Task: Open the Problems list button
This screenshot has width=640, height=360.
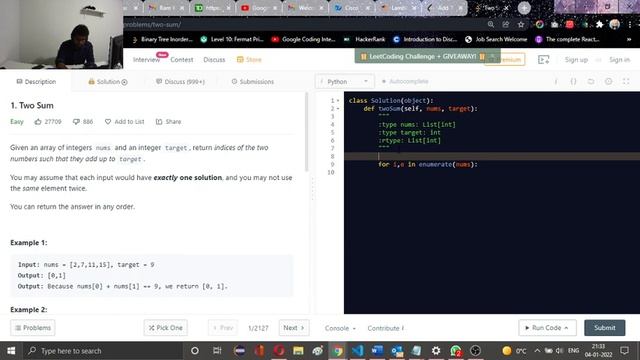Action: click(x=33, y=328)
